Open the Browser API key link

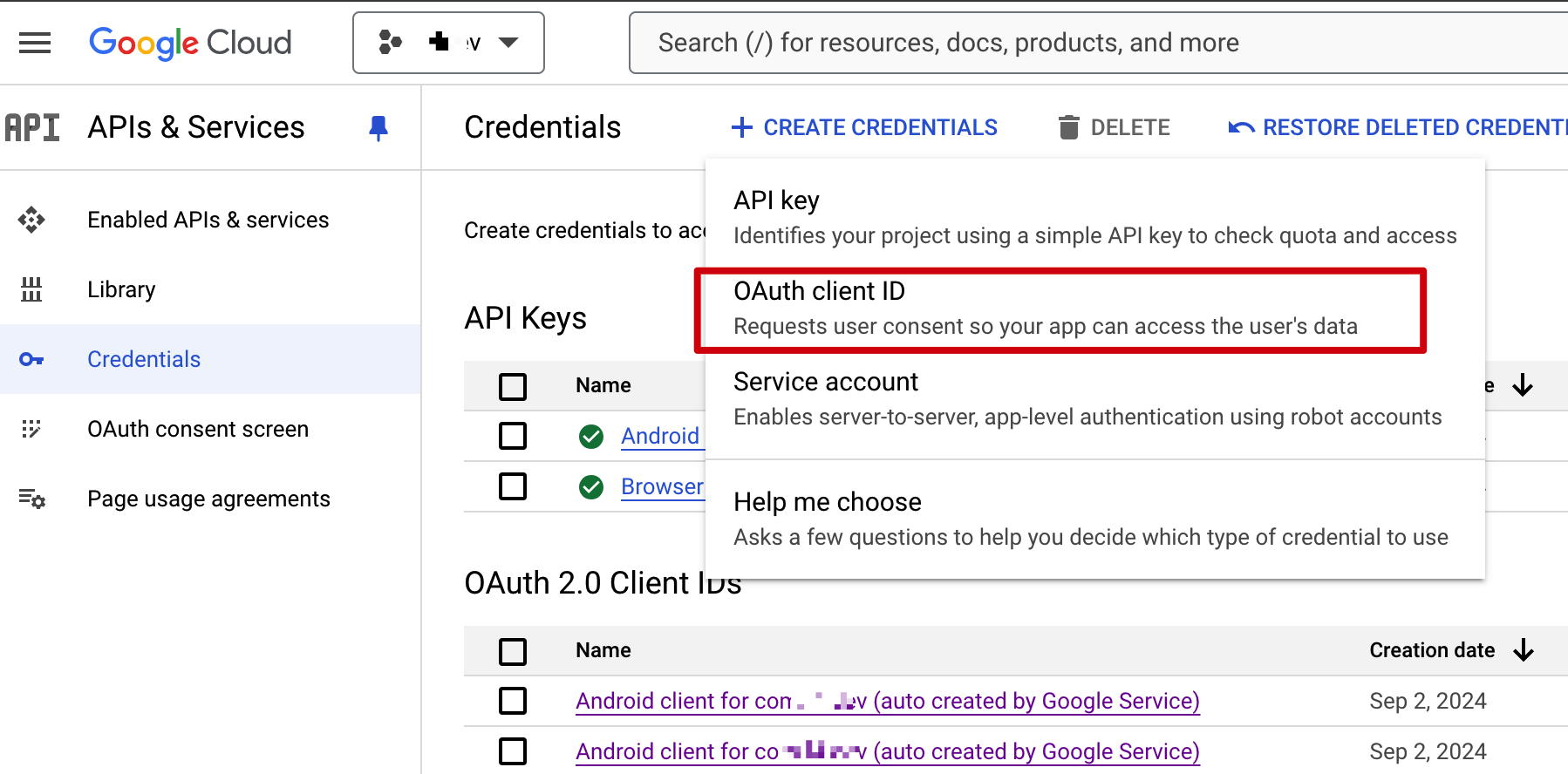click(x=662, y=486)
